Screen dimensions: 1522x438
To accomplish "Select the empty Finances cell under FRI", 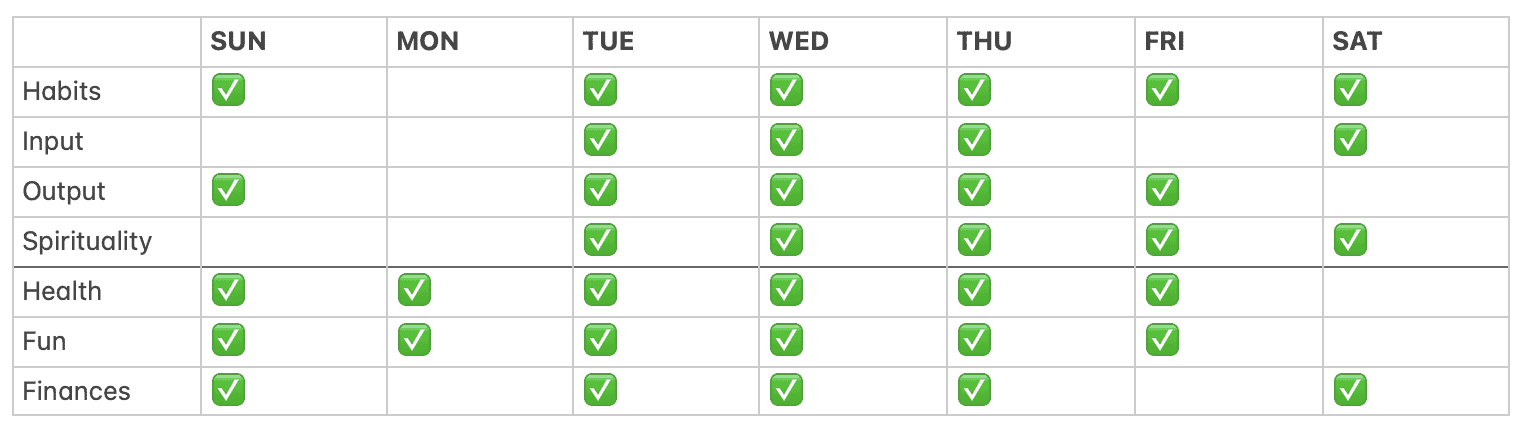I will point(1229,392).
